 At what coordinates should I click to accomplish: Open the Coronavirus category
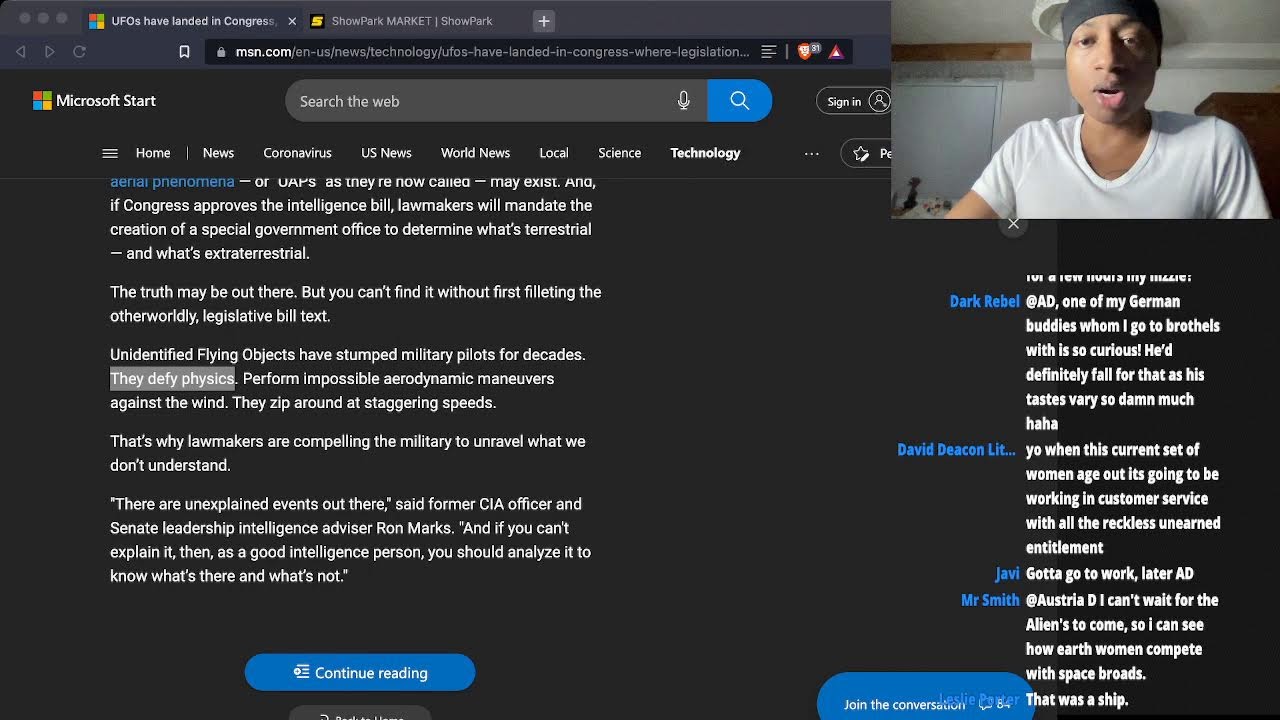click(297, 153)
